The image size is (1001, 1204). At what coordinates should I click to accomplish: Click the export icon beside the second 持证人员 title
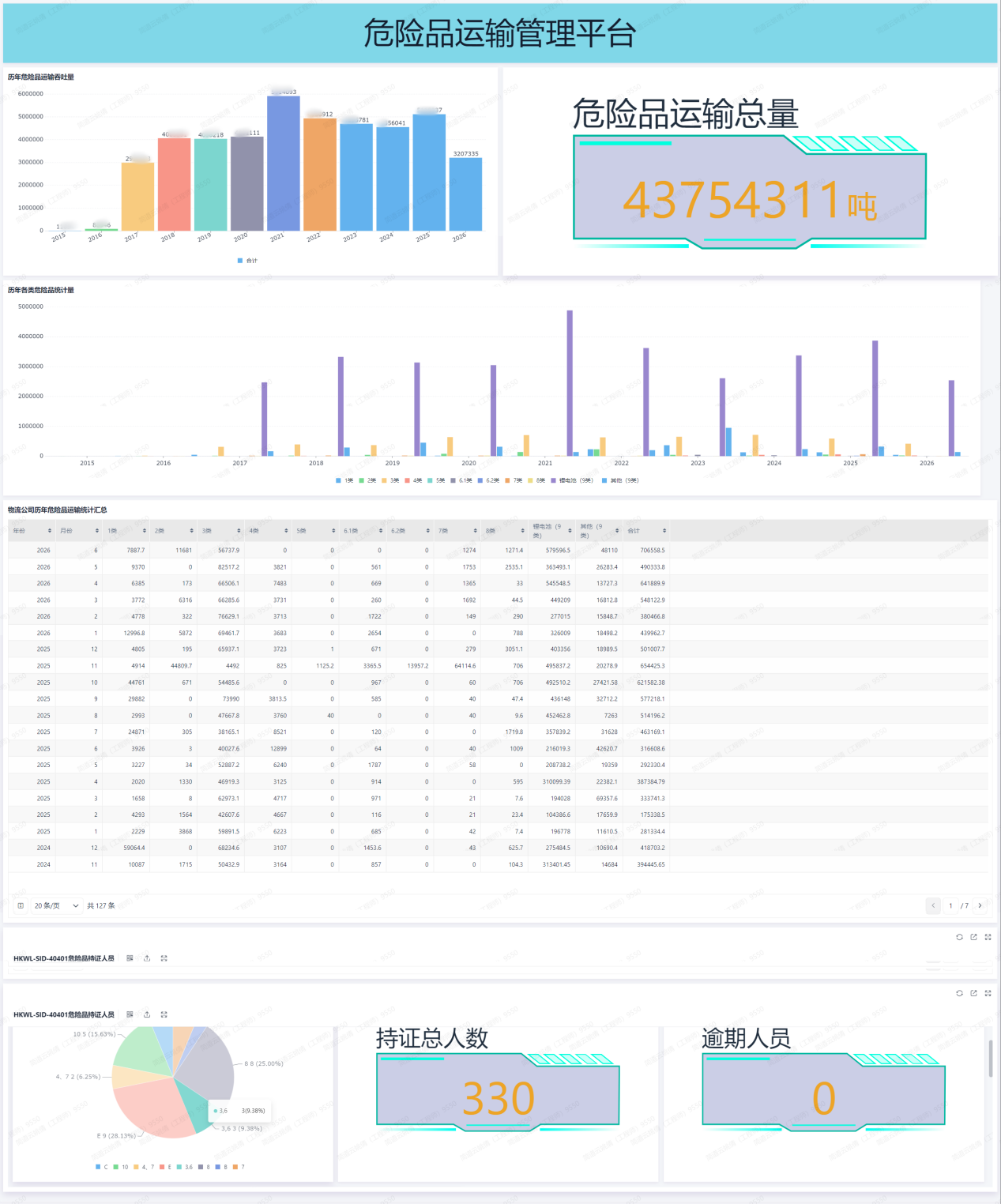pos(147,1014)
